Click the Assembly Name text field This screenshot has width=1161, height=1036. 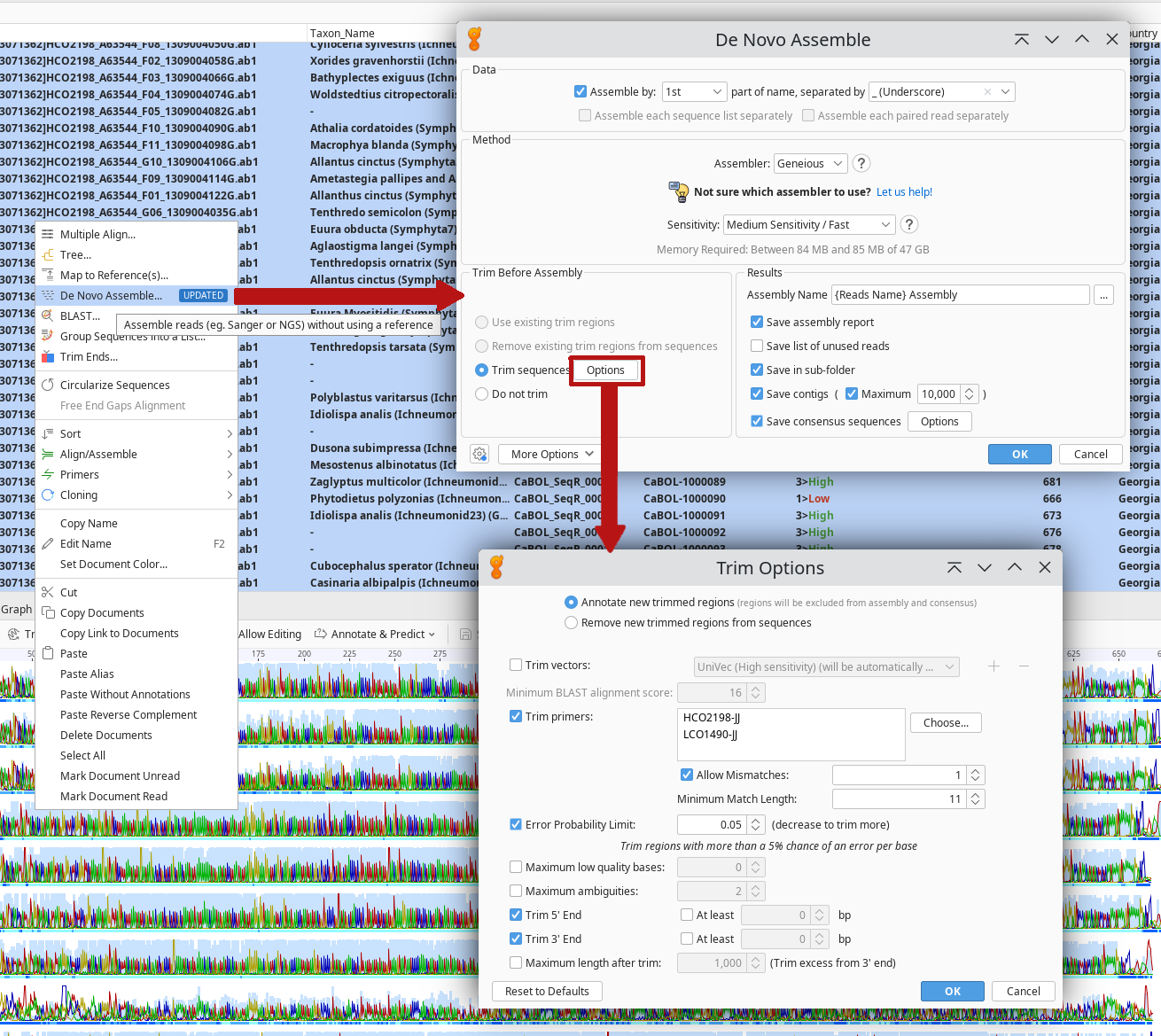coord(960,295)
